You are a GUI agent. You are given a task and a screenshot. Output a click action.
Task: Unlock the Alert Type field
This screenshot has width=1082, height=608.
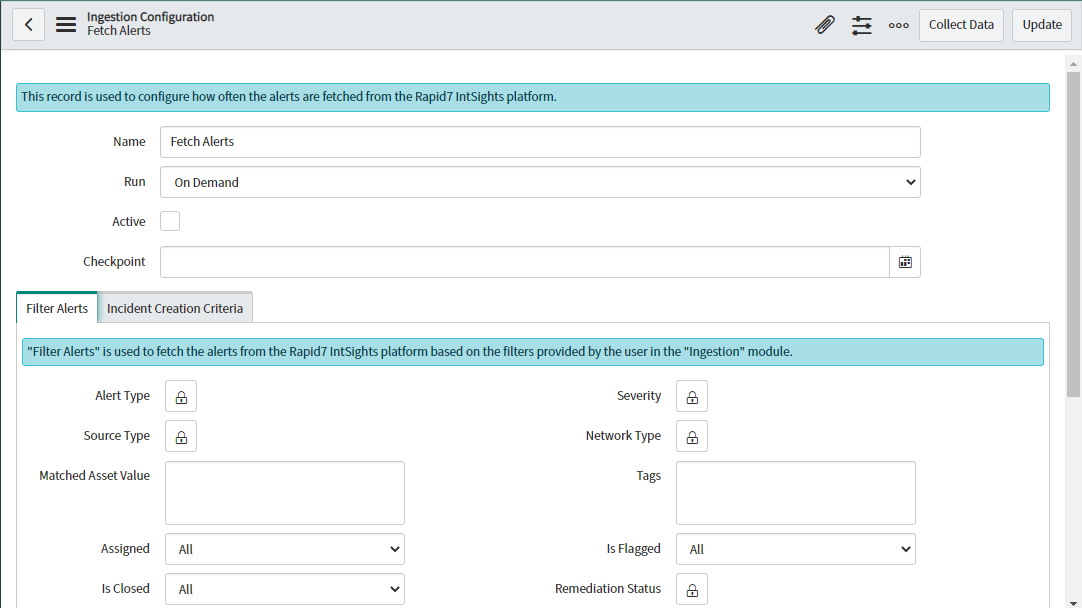point(181,396)
